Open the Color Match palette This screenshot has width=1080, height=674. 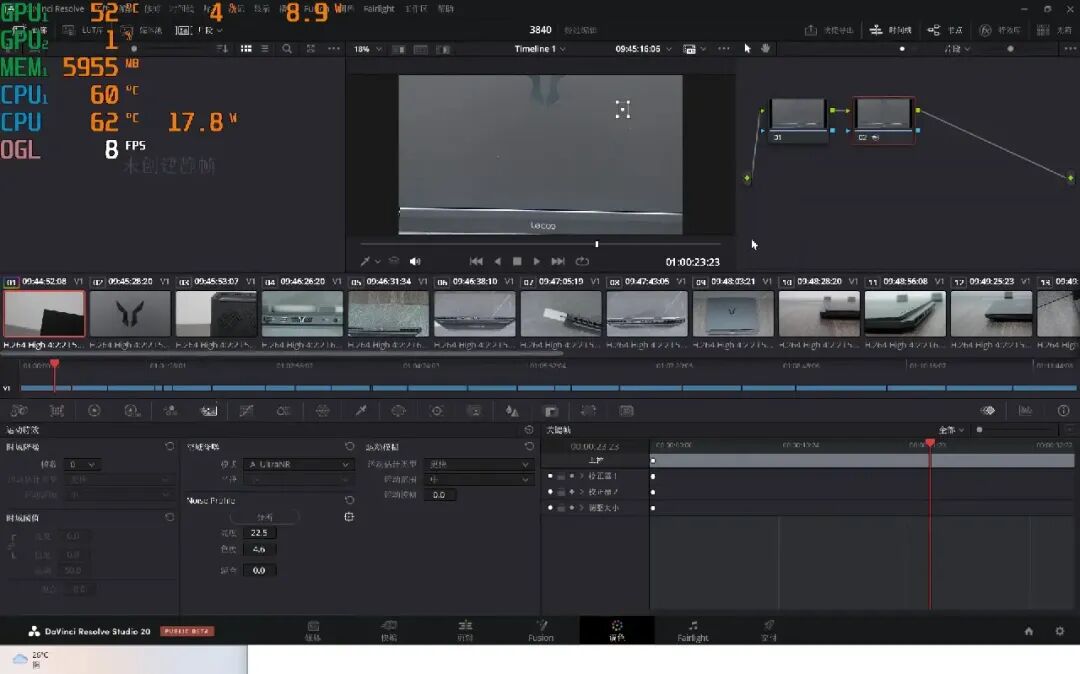pyautogui.click(x=56, y=411)
